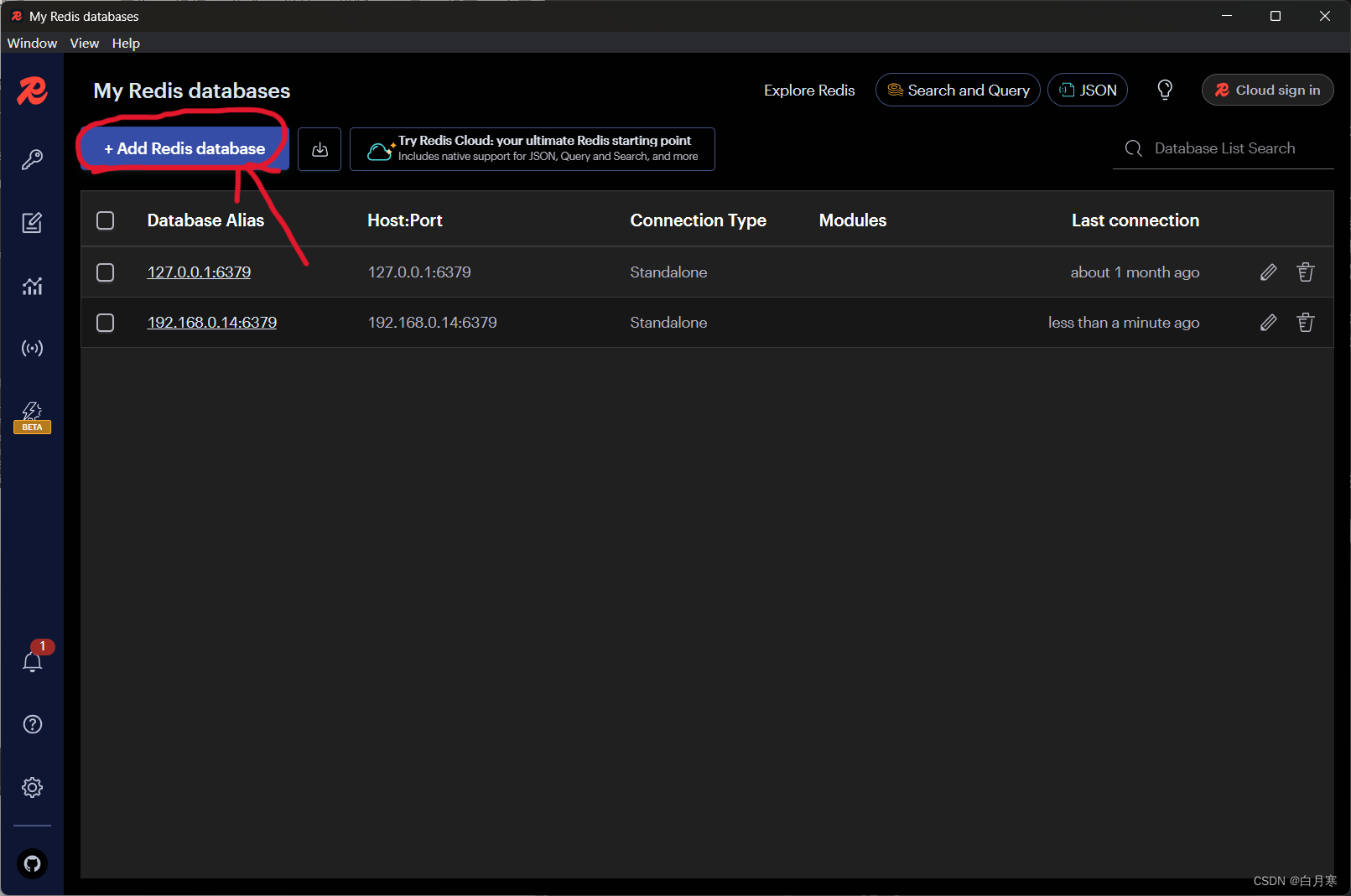Open the GitHub icon in the sidebar
1351x896 pixels.
(33, 863)
